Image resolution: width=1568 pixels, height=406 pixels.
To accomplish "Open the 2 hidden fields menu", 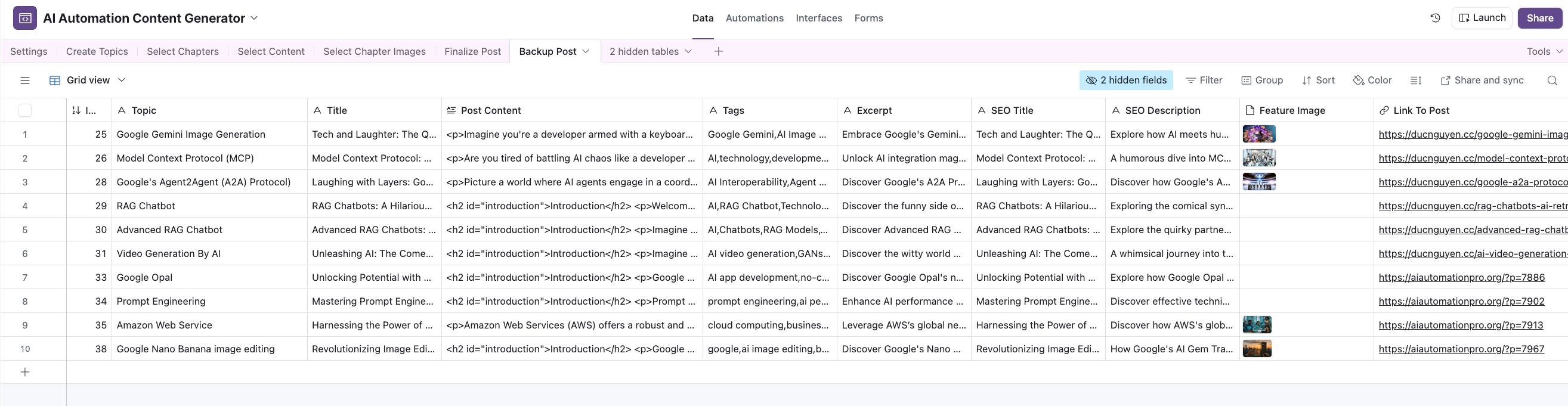I will (x=1126, y=80).
